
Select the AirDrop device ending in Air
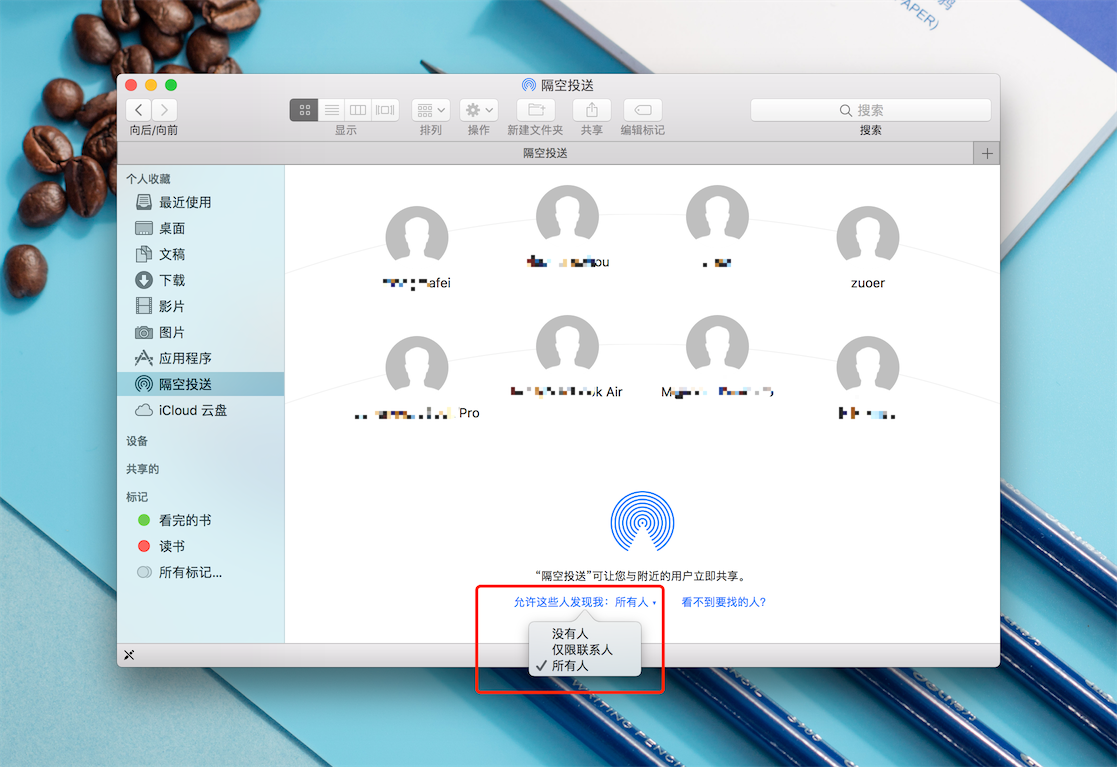tap(567, 346)
